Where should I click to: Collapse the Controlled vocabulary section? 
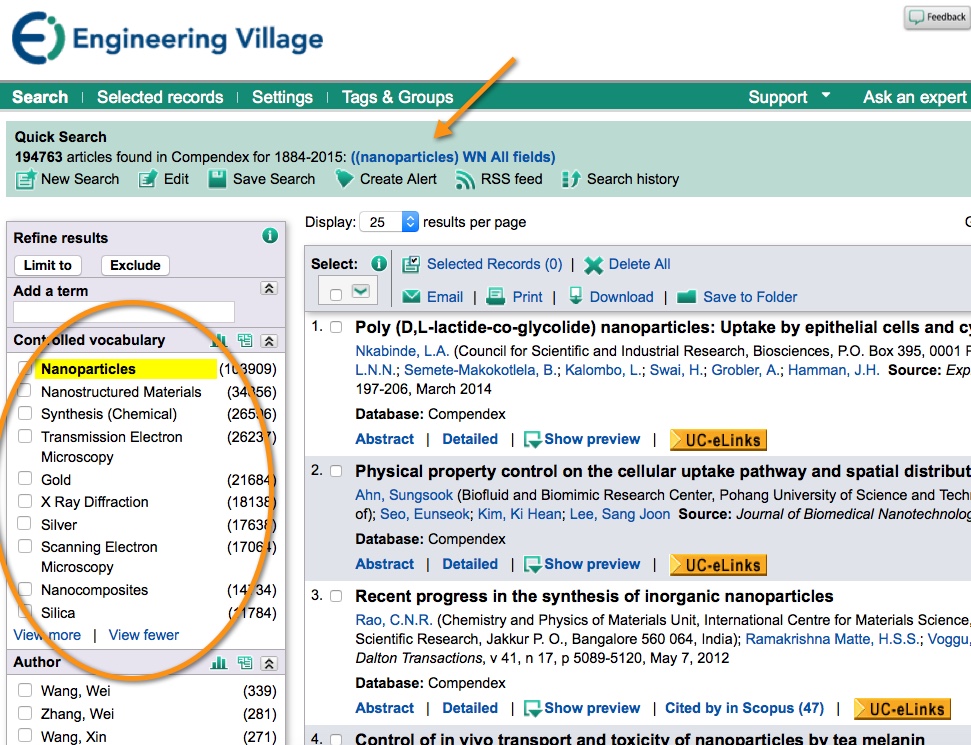269,341
